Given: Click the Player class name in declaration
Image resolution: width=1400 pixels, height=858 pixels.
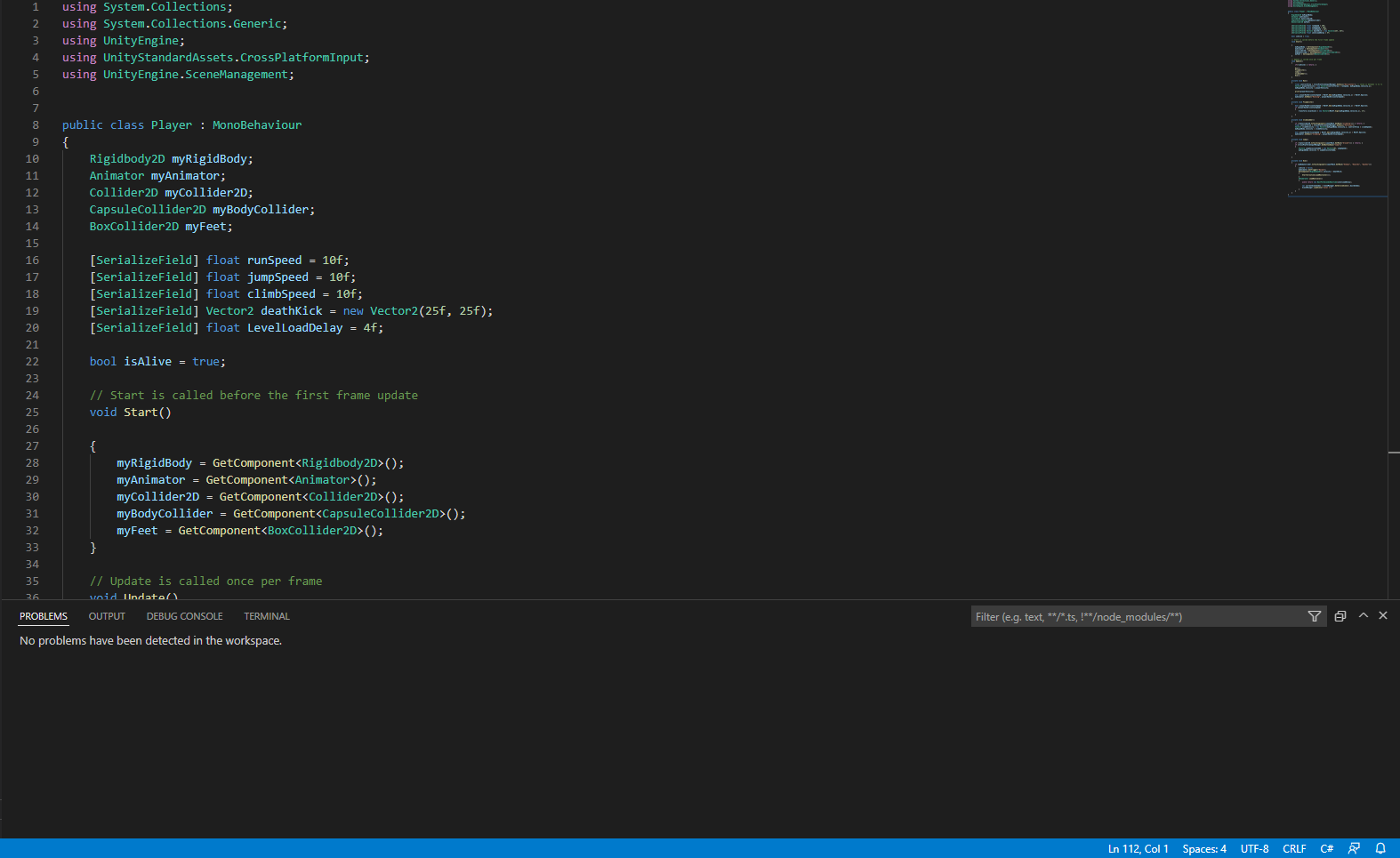Looking at the screenshot, I should point(171,125).
